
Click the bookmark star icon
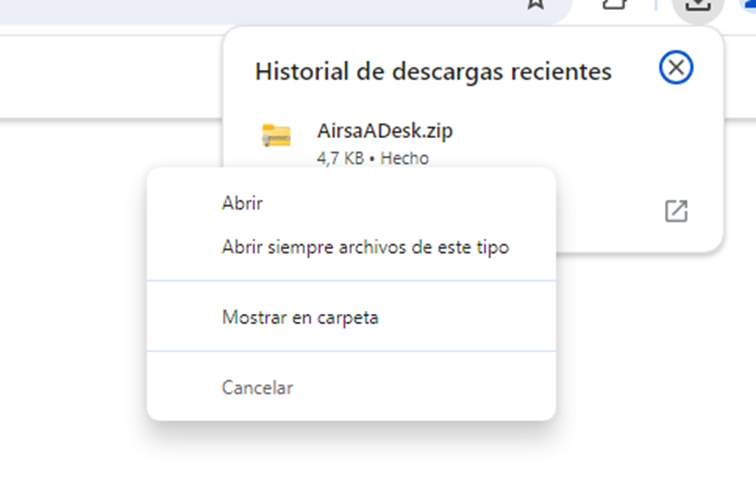[x=536, y=4]
